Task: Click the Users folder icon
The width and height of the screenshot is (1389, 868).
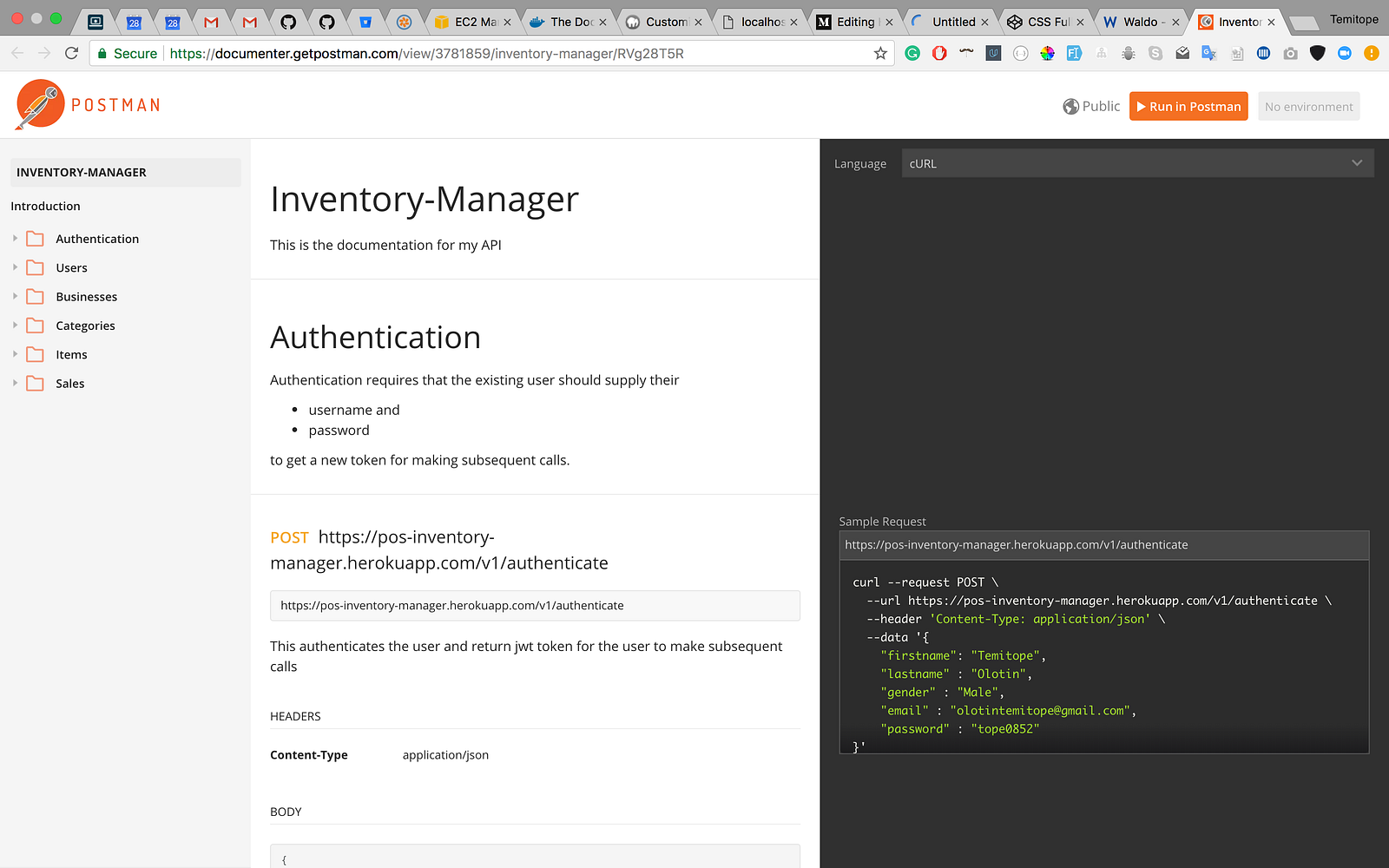Action: [35, 267]
